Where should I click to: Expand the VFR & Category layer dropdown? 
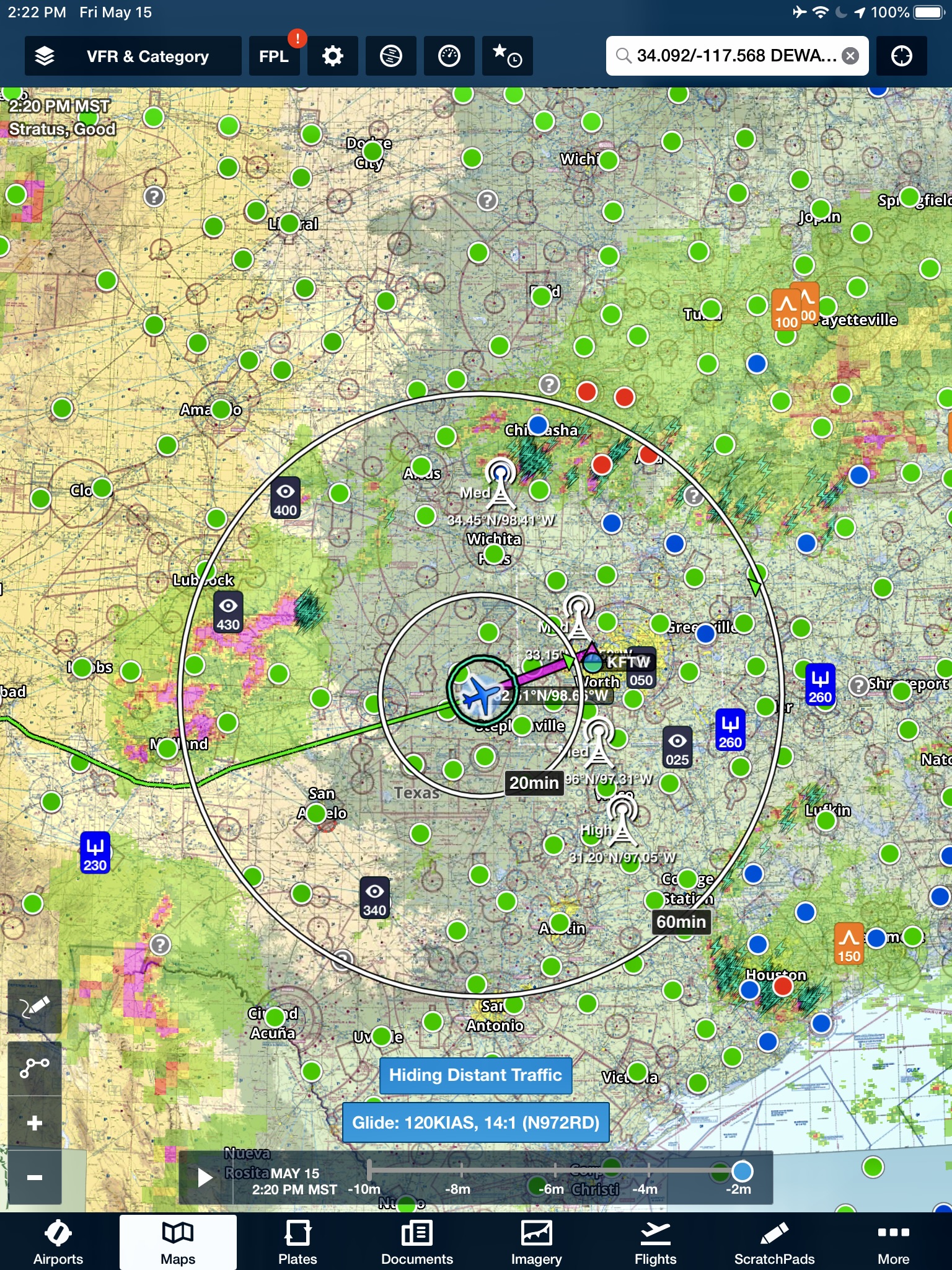point(148,56)
